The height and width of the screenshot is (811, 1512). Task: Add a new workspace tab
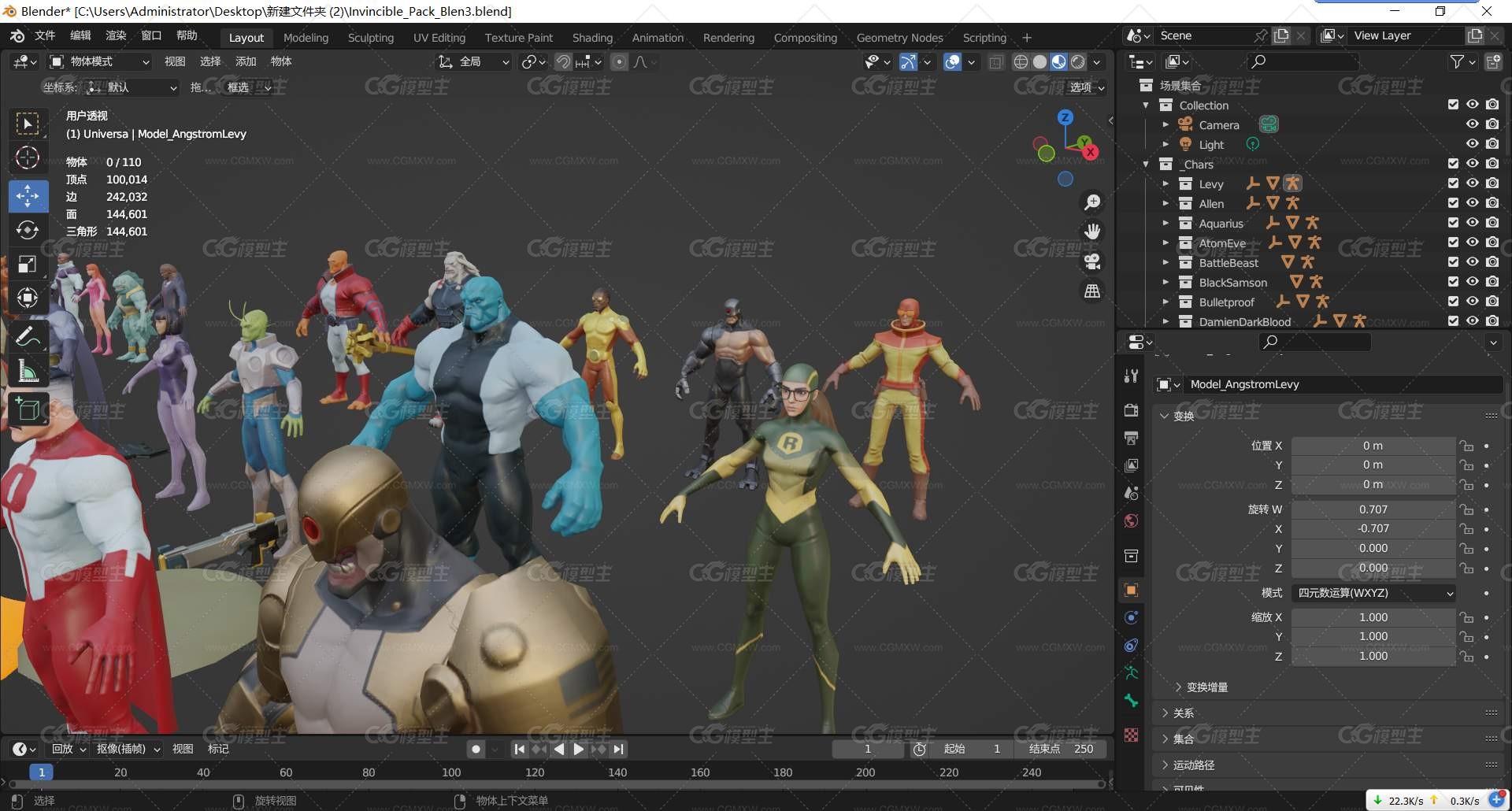click(x=1027, y=37)
